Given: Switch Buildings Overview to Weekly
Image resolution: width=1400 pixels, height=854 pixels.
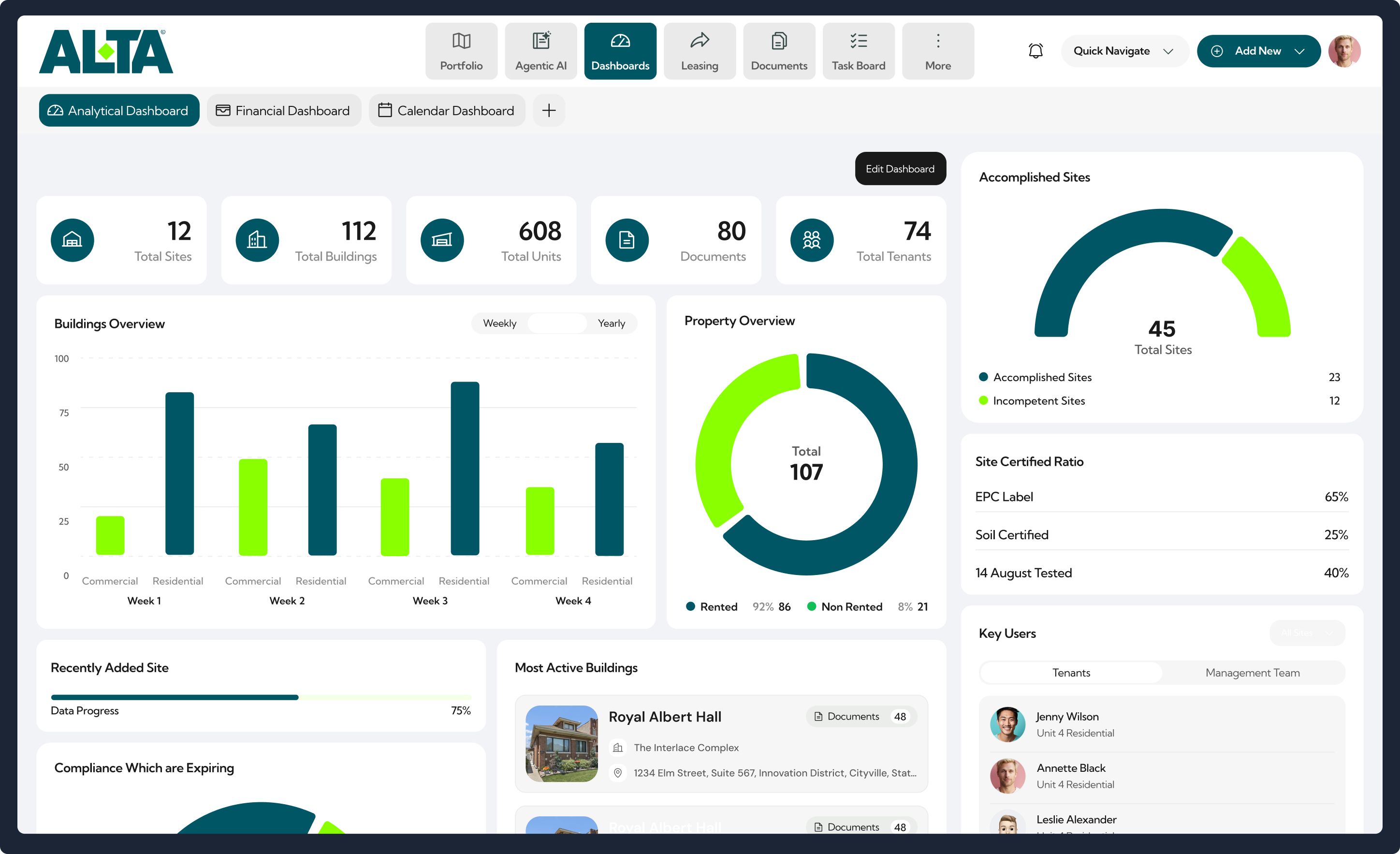Looking at the screenshot, I should 499,324.
